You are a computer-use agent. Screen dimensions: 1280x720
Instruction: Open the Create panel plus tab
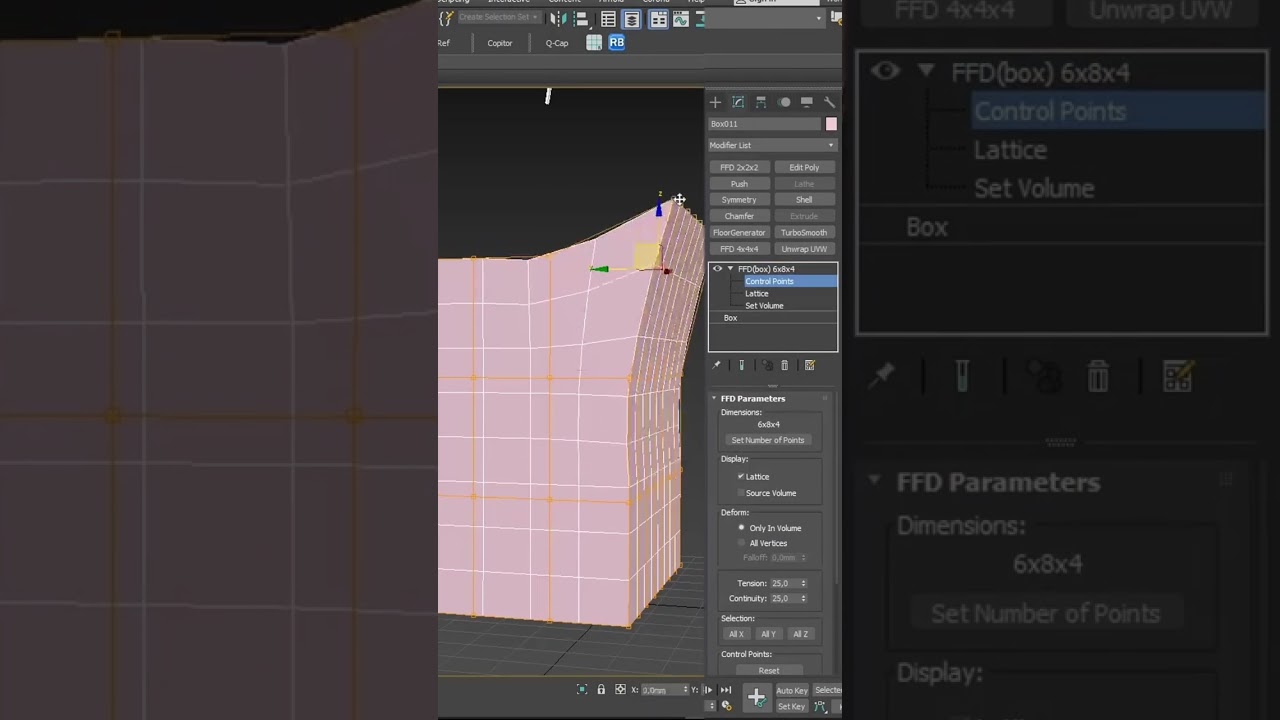[715, 102]
